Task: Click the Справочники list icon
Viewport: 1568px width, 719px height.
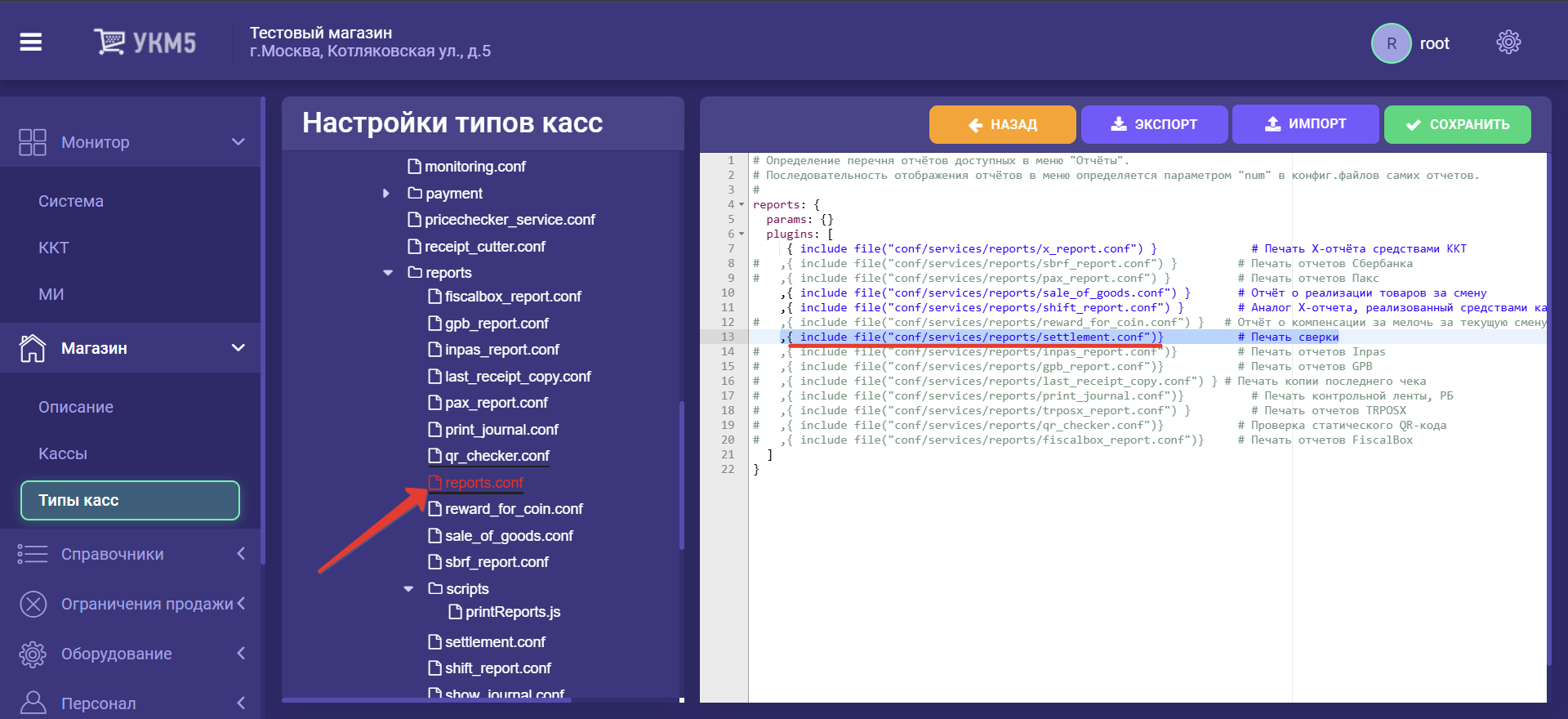Action: click(x=33, y=554)
